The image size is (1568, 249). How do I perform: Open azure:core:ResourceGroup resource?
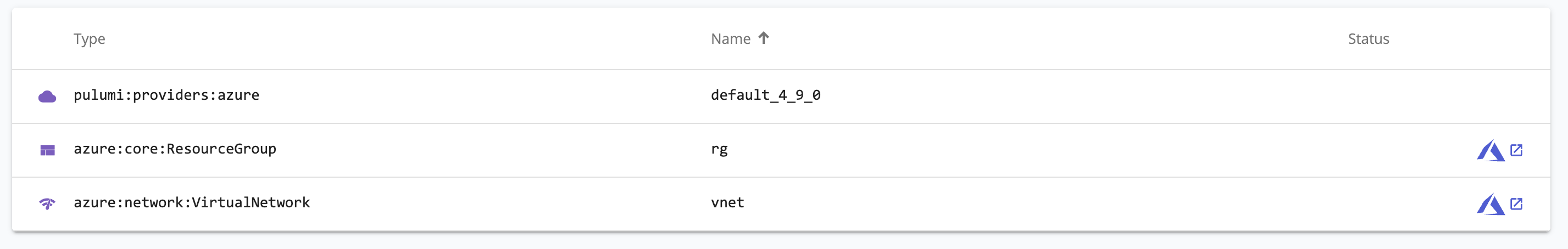pos(175,149)
